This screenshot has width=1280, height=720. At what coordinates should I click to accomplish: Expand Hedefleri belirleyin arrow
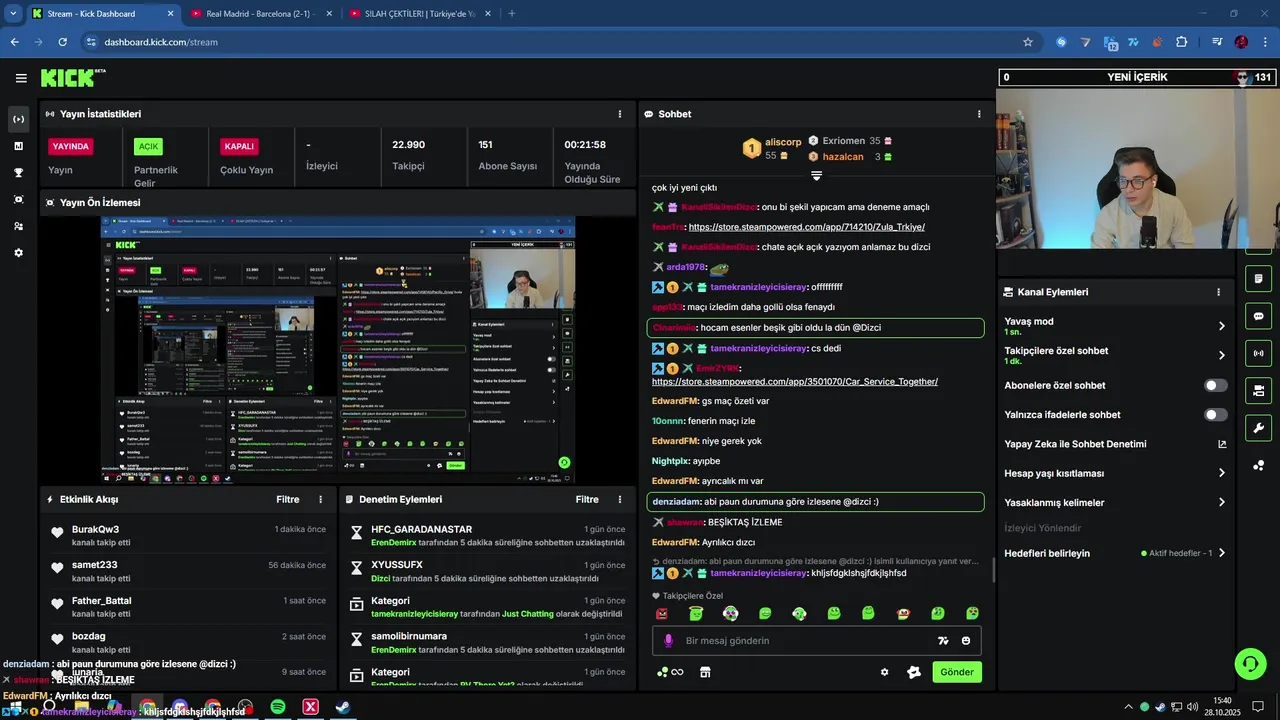pos(1221,553)
